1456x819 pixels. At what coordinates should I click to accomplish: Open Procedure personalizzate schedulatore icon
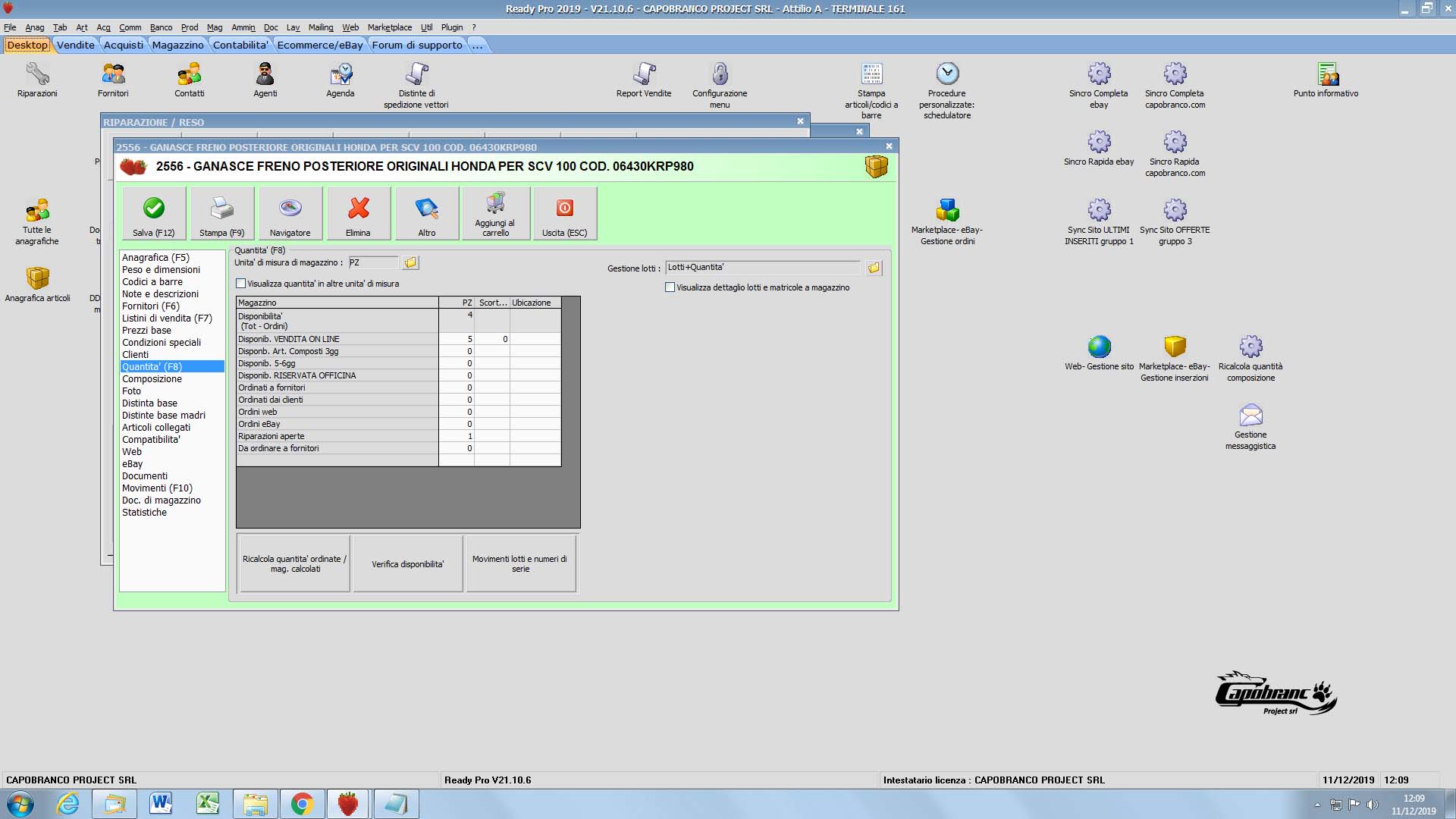coord(947,90)
